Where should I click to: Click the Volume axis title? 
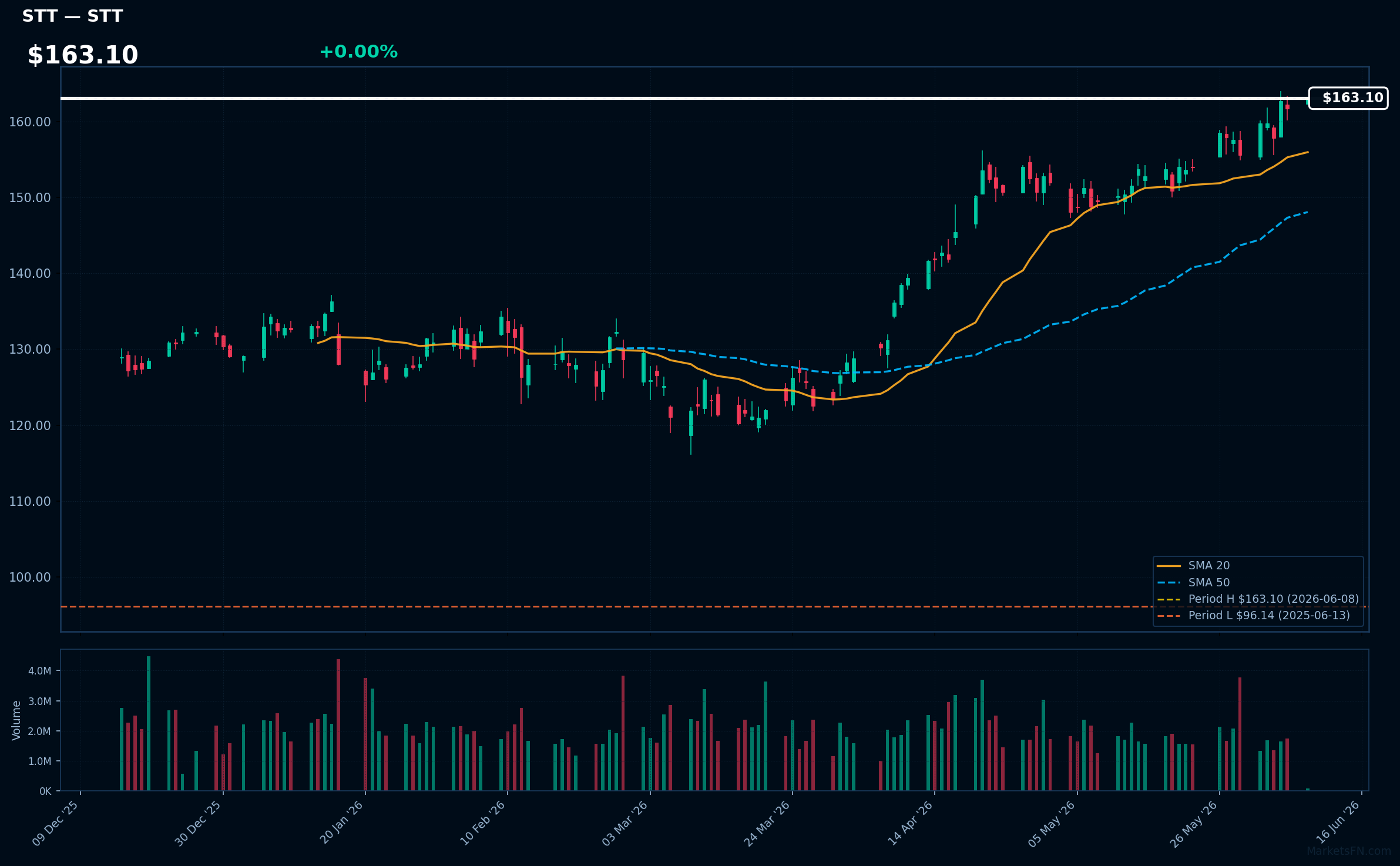click(x=16, y=720)
